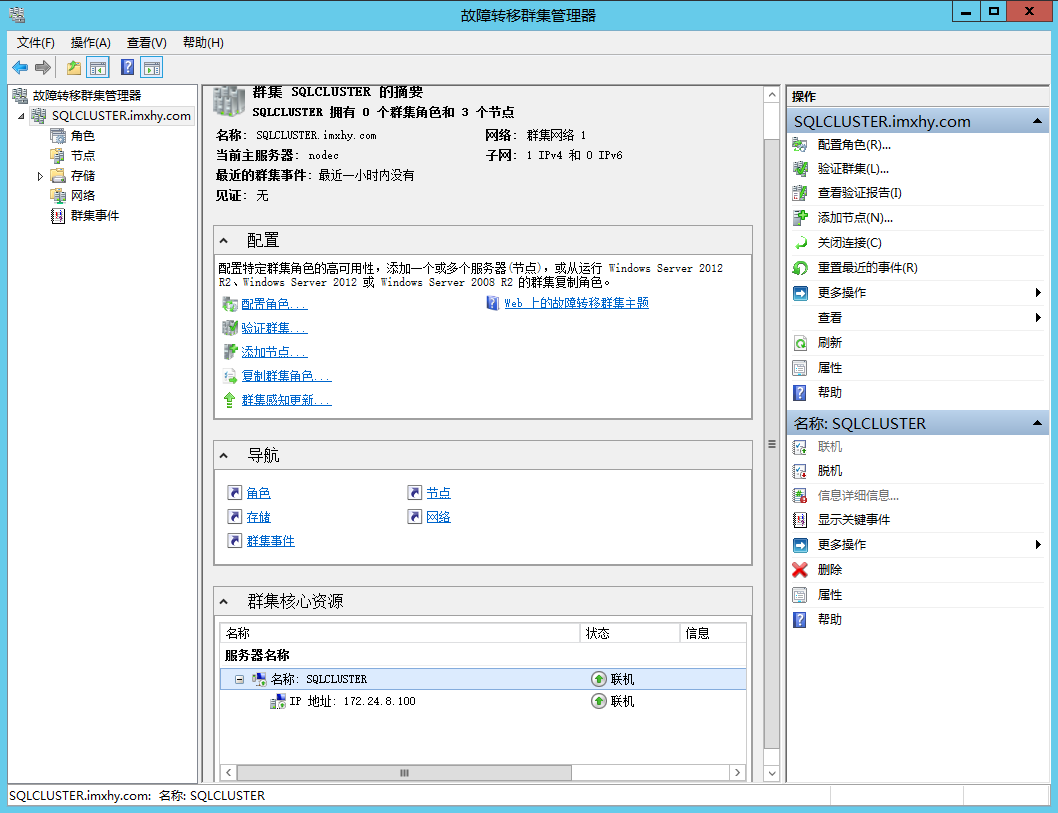Click the Up one level folder icon
The image size is (1058, 813).
[74, 67]
